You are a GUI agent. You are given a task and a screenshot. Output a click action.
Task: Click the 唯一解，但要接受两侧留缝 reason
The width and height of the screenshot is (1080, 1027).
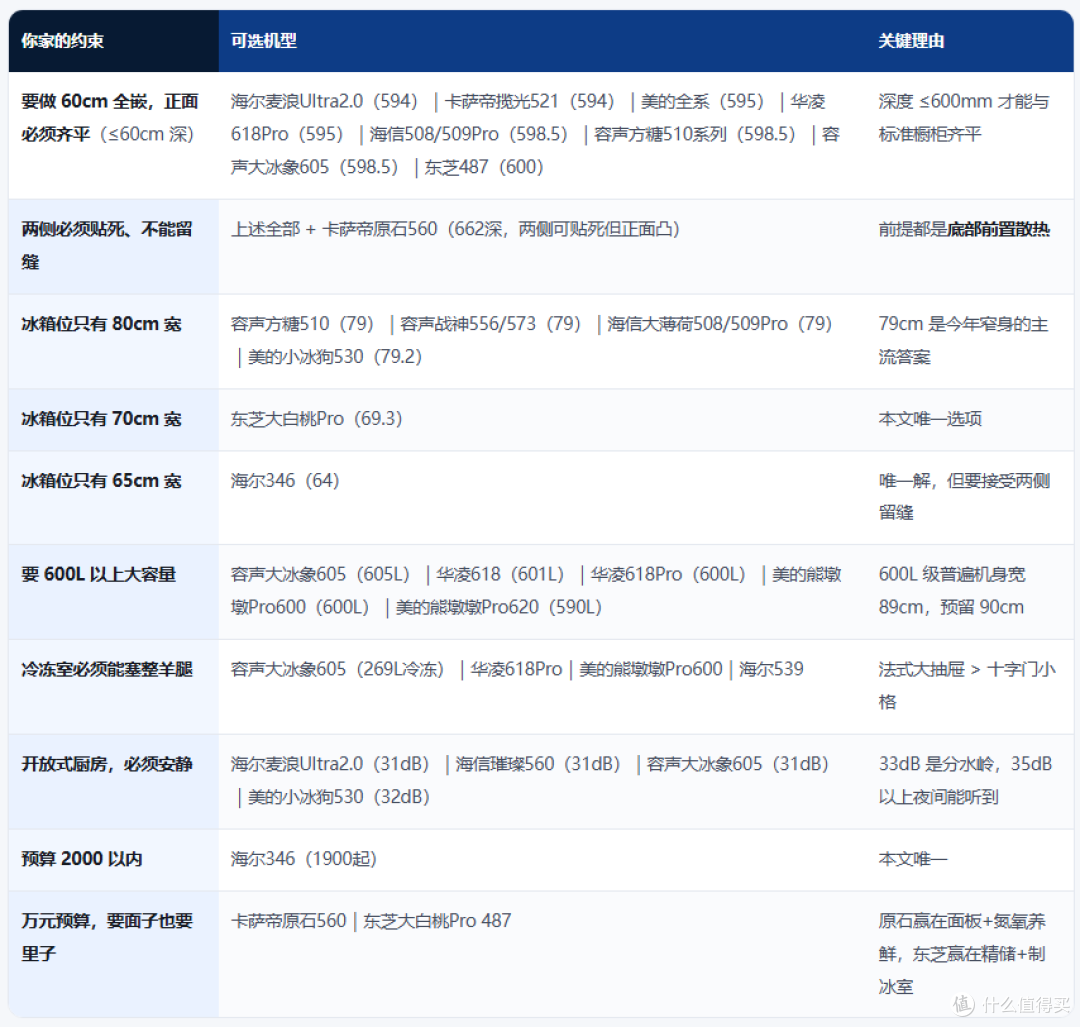969,497
